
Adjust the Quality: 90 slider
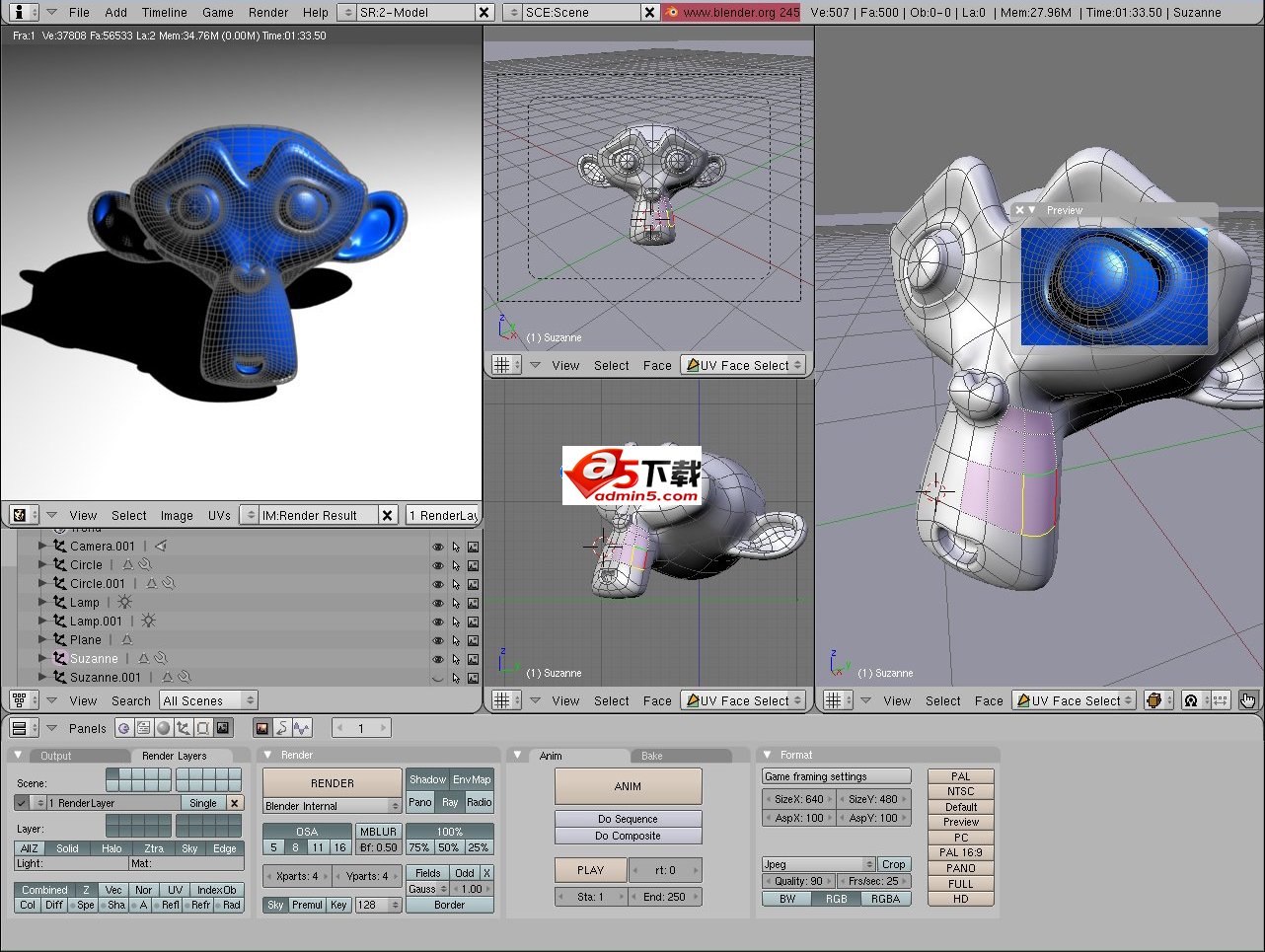pyautogui.click(x=799, y=881)
